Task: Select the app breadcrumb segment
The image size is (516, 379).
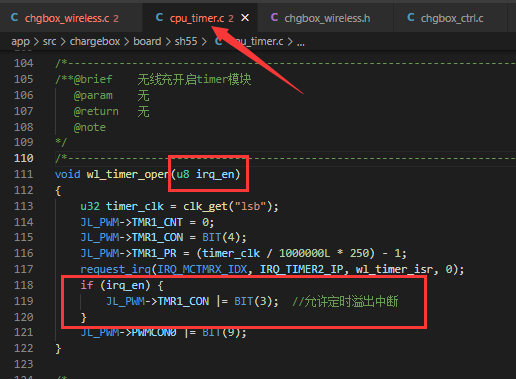Action: point(20,42)
